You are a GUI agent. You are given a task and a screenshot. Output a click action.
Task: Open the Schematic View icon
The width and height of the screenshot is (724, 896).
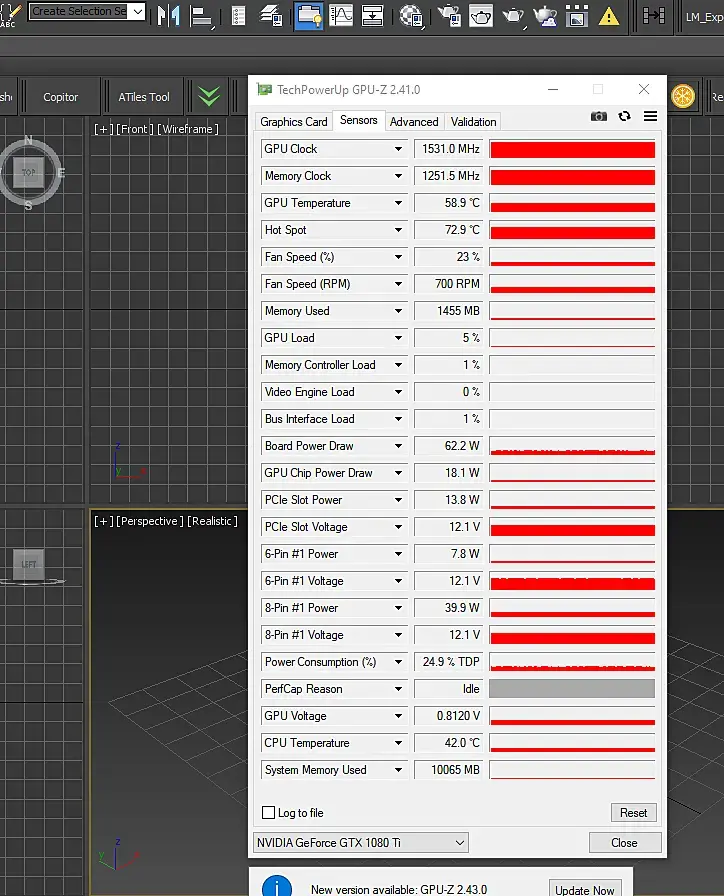point(373,15)
